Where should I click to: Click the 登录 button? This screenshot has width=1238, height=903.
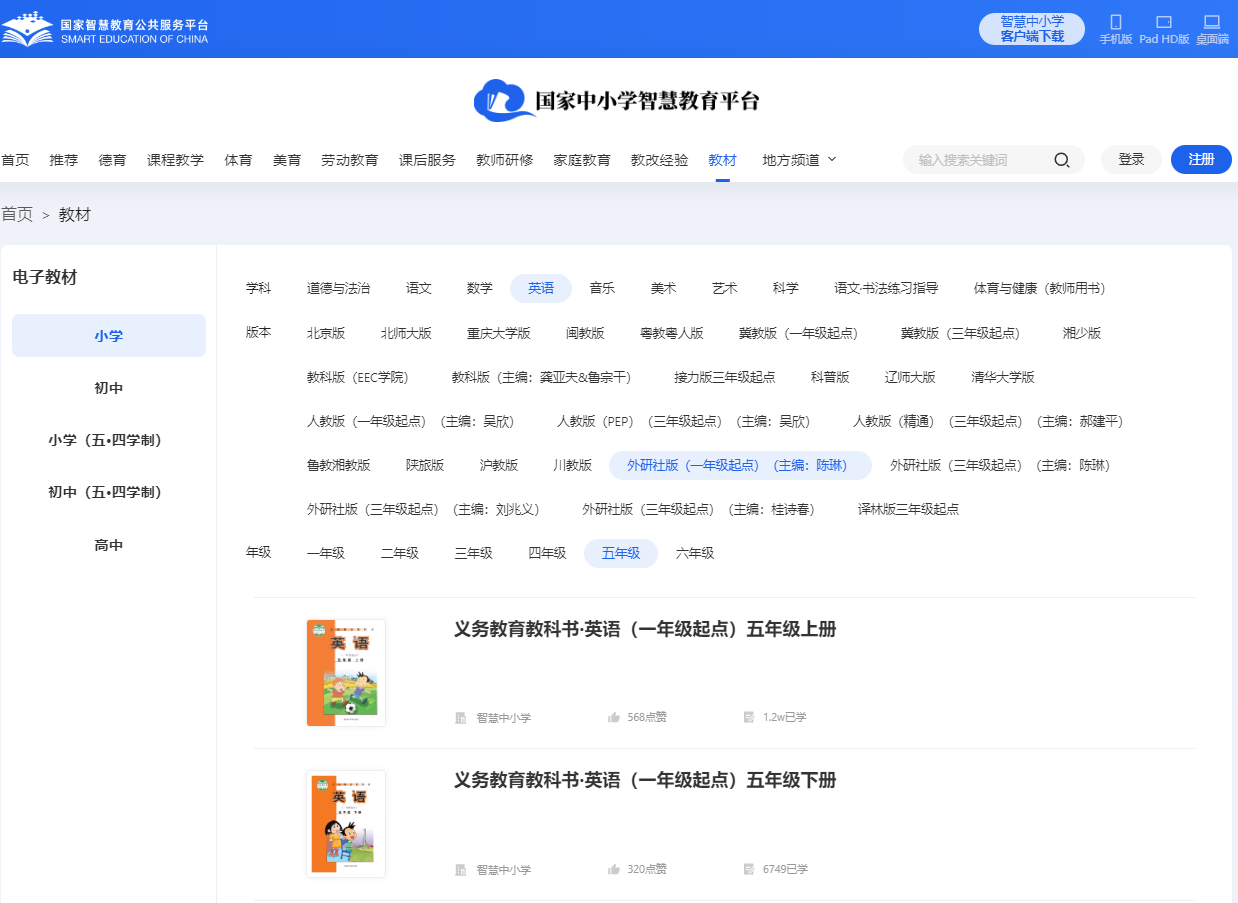click(1131, 160)
